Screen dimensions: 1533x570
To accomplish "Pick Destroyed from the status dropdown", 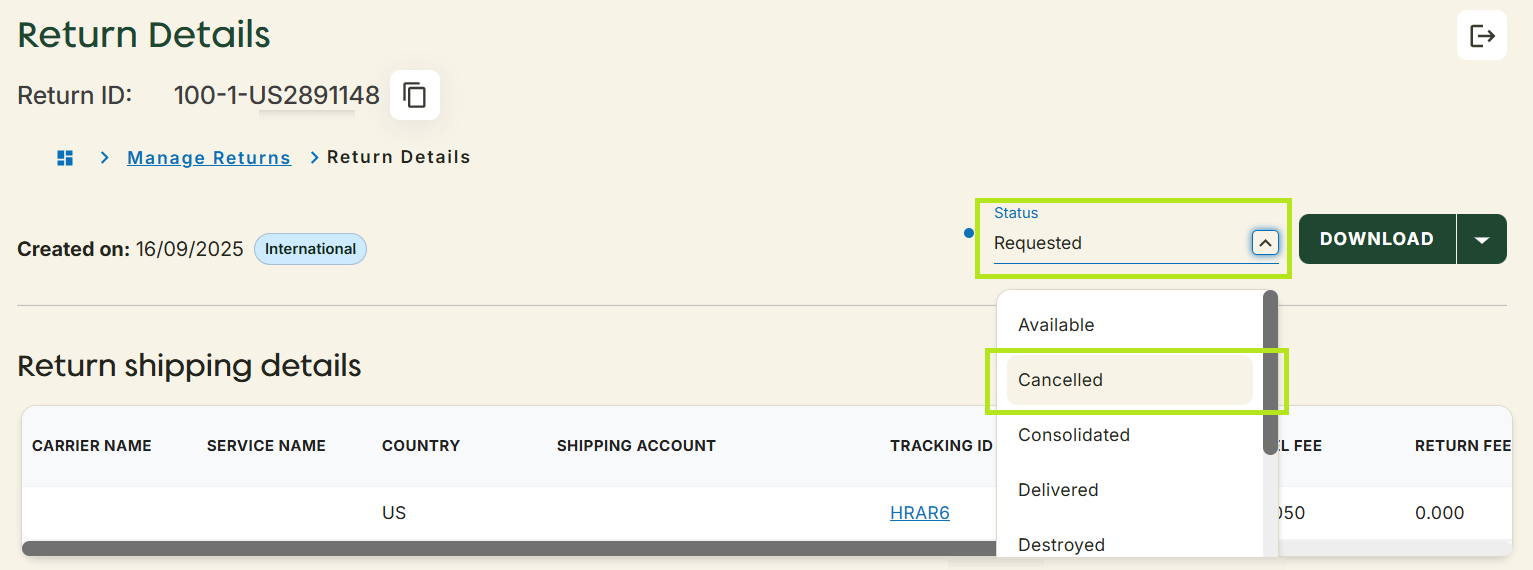I will tap(1061, 545).
